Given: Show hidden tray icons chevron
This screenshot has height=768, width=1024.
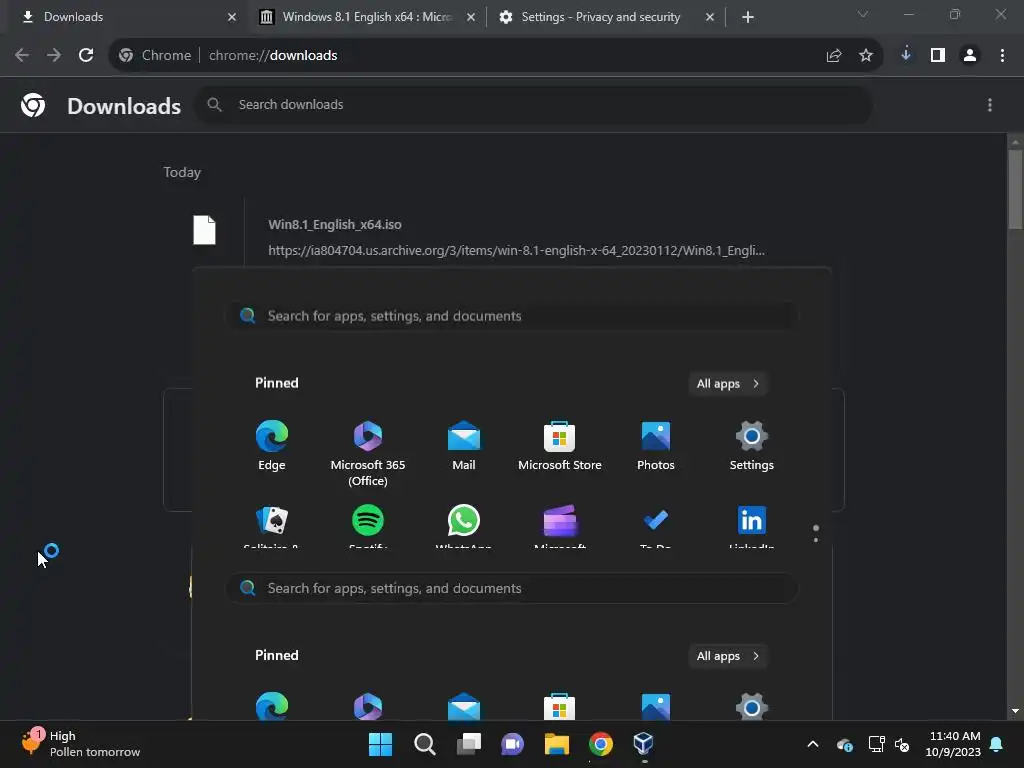Looking at the screenshot, I should [x=813, y=744].
